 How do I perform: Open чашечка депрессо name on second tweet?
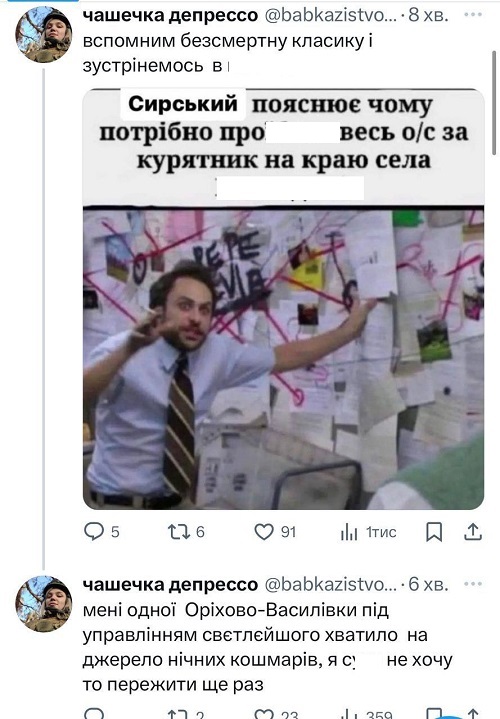(170, 585)
